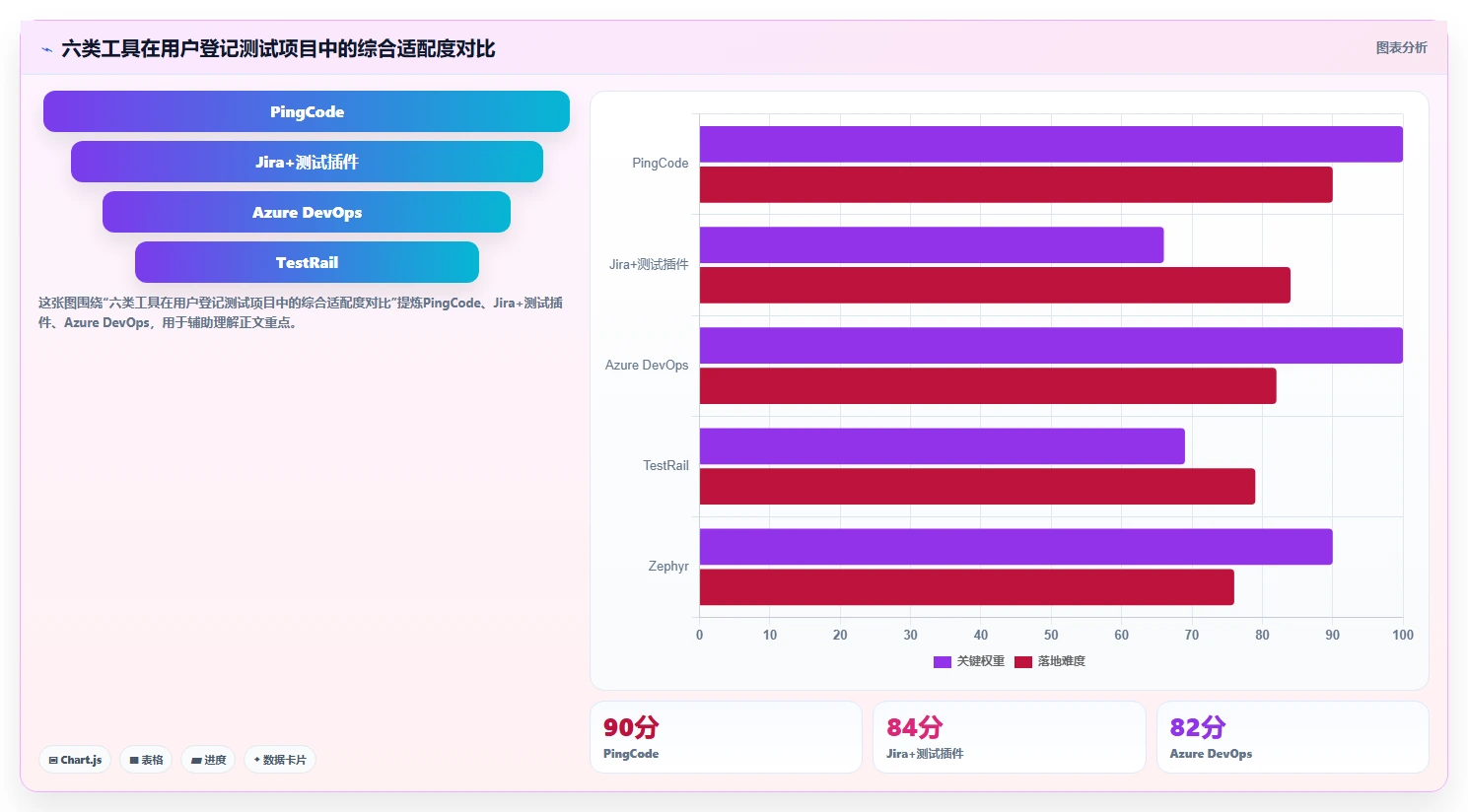Click the x-axis tick label 100
Image resolution: width=1468 pixels, height=812 pixels.
1403,635
